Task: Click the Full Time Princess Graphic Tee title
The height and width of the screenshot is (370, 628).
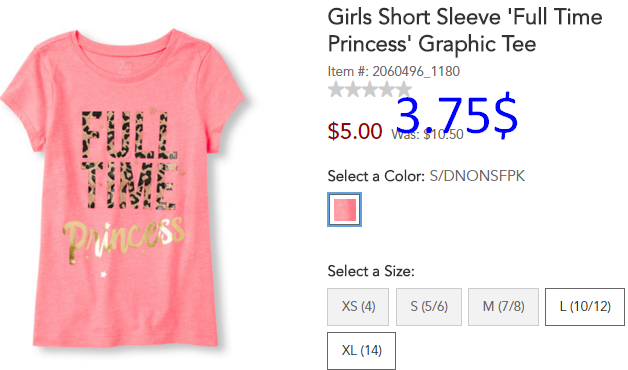Action: click(465, 30)
